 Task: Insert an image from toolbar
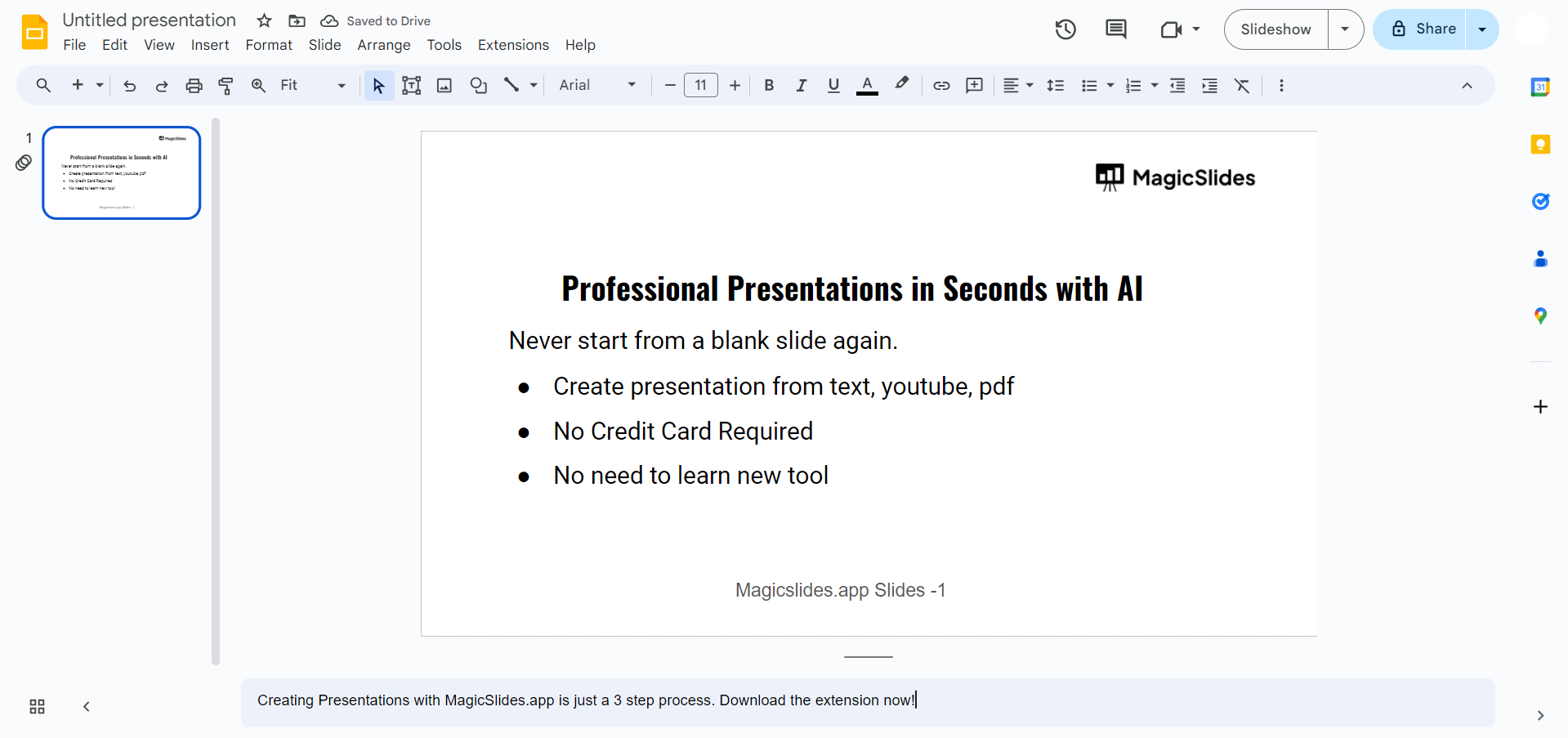pyautogui.click(x=444, y=85)
